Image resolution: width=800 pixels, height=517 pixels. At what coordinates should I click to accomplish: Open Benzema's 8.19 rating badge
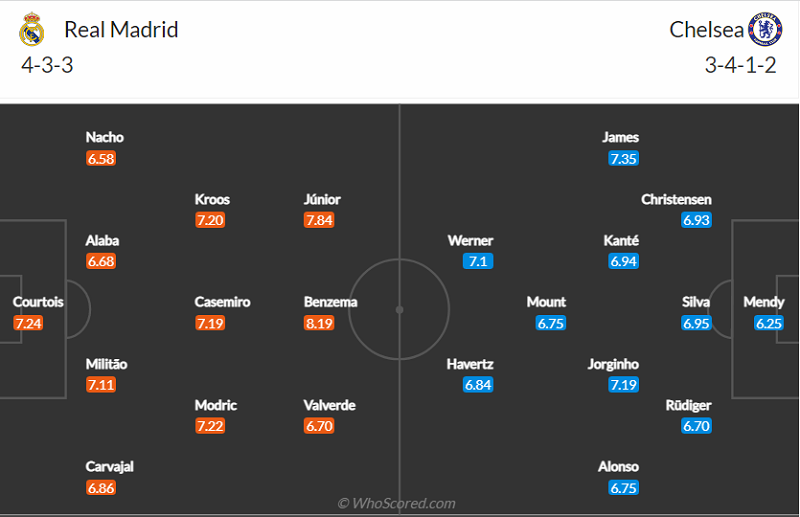(x=319, y=323)
